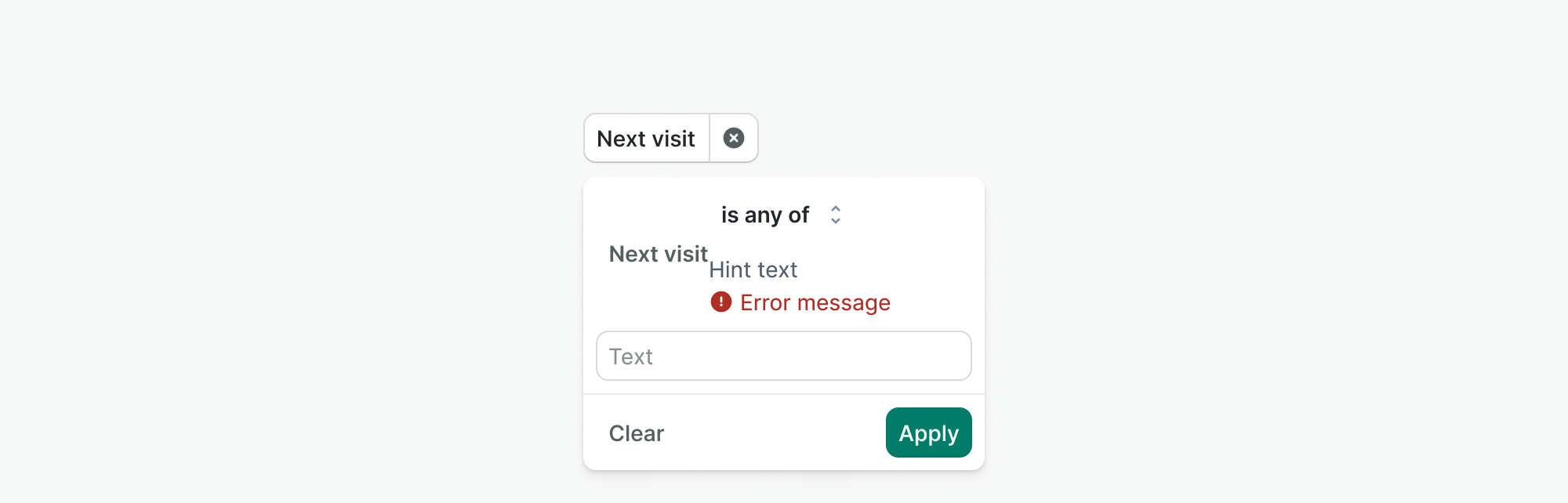The image size is (1568, 503).
Task: Click the up-down chevron beside 'is any of'
Action: pos(835,215)
